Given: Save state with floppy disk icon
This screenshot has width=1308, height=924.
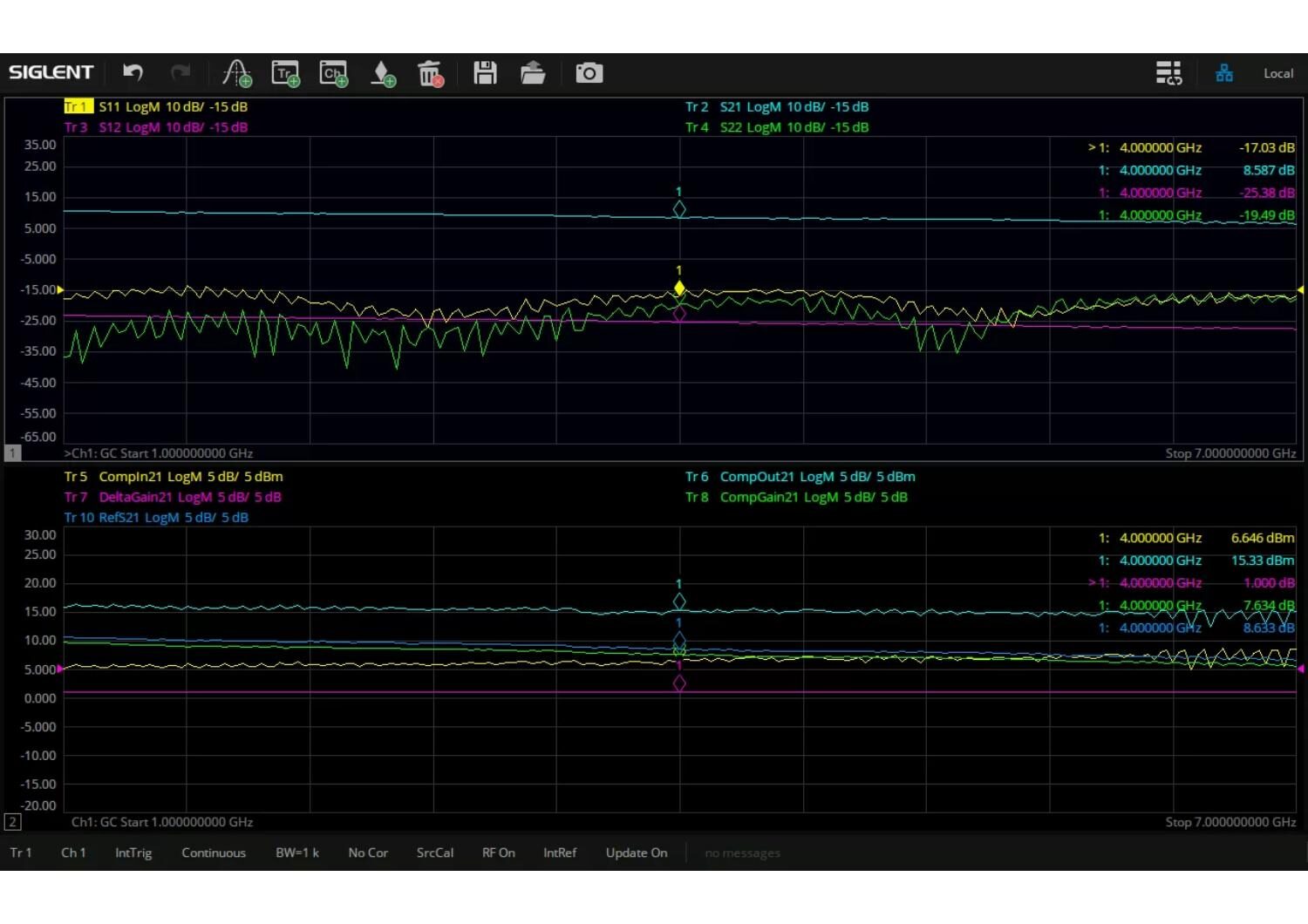Looking at the screenshot, I should [x=485, y=72].
